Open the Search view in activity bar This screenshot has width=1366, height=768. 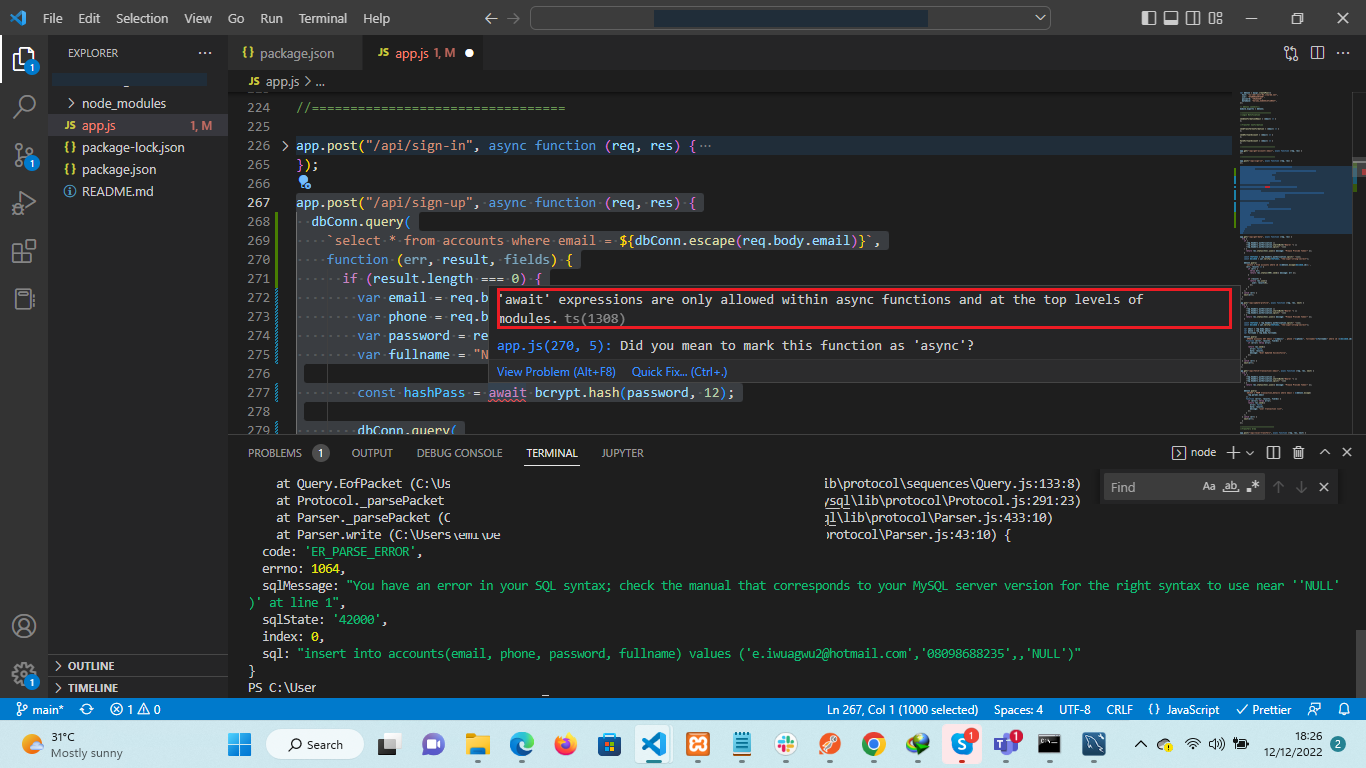click(x=24, y=107)
